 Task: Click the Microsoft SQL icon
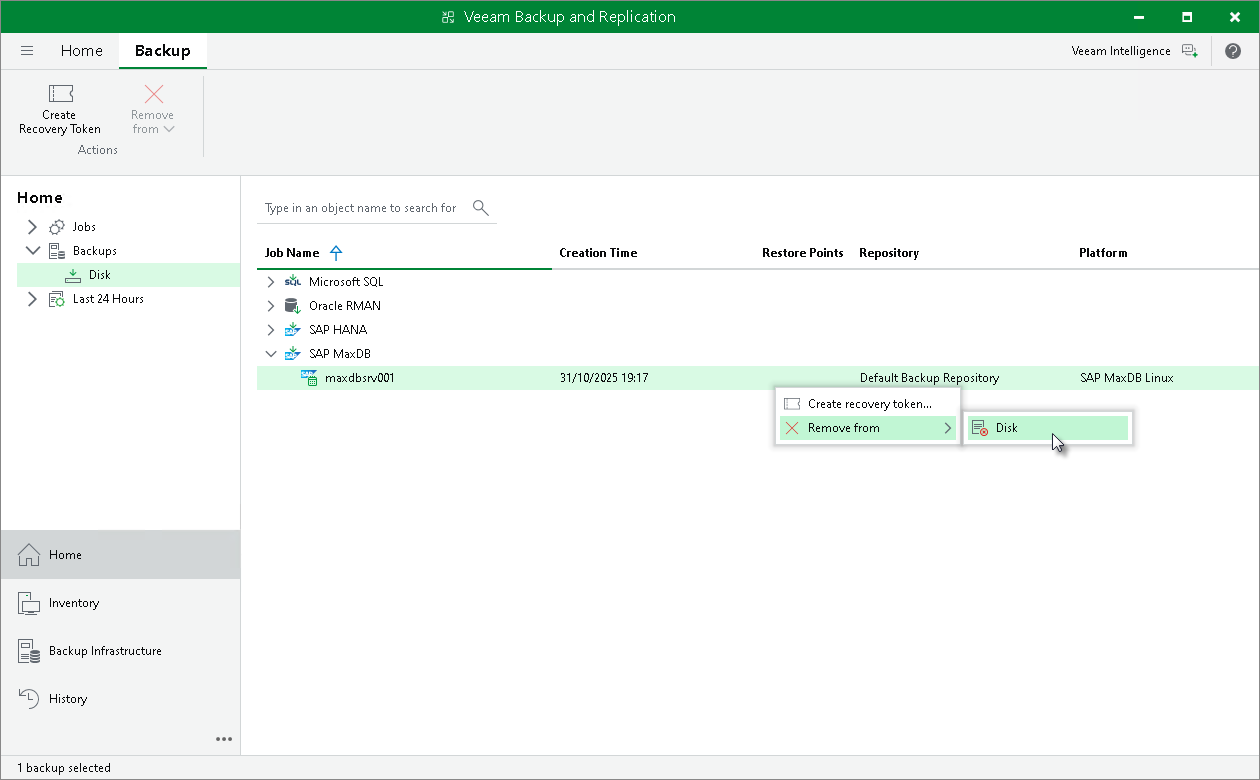point(293,282)
